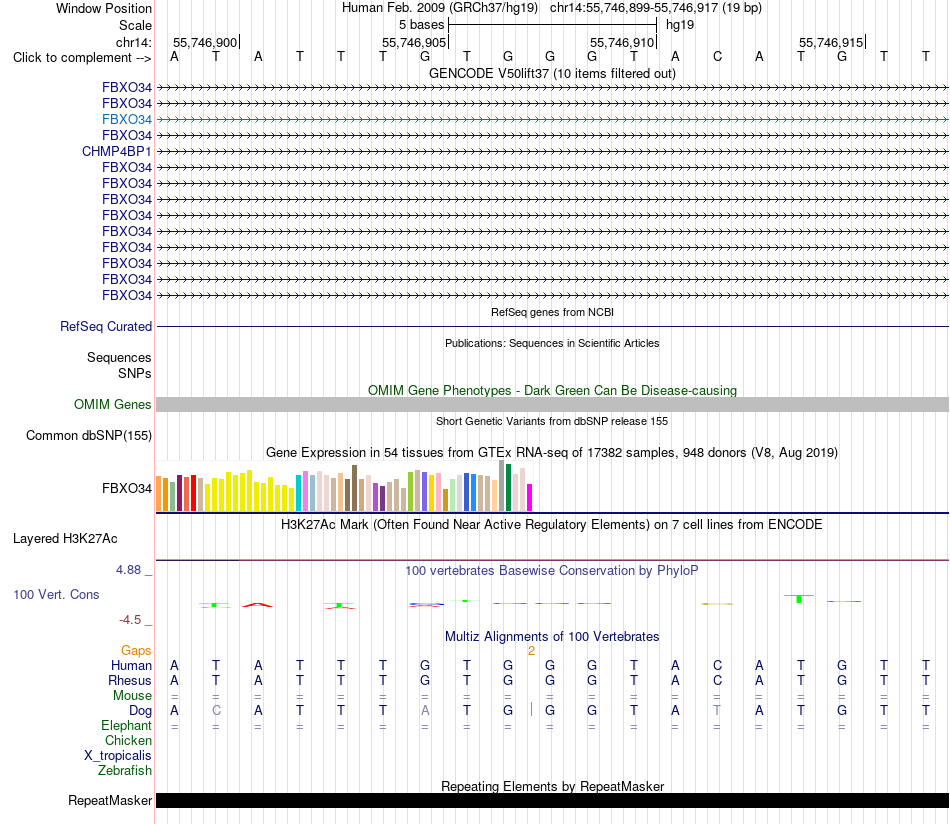Click the GTEx 'Gene Expression in 54 tissues' title
Screen dimensions: 950x824
(x=552, y=453)
